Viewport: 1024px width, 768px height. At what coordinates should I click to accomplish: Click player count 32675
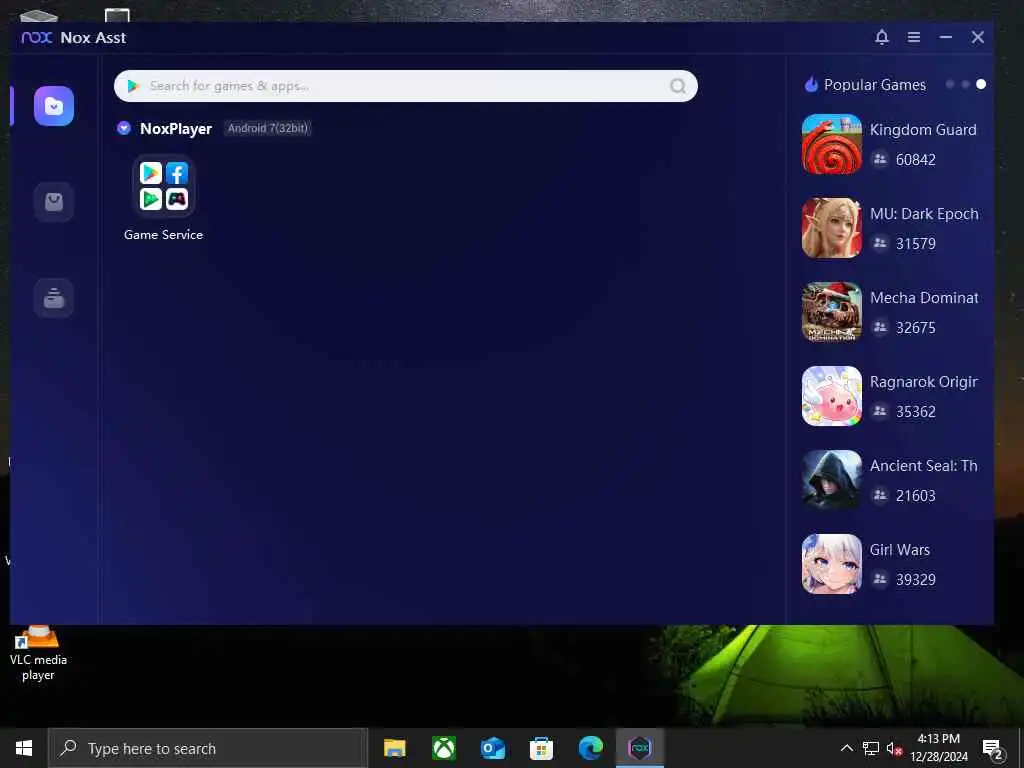pyautogui.click(x=916, y=328)
